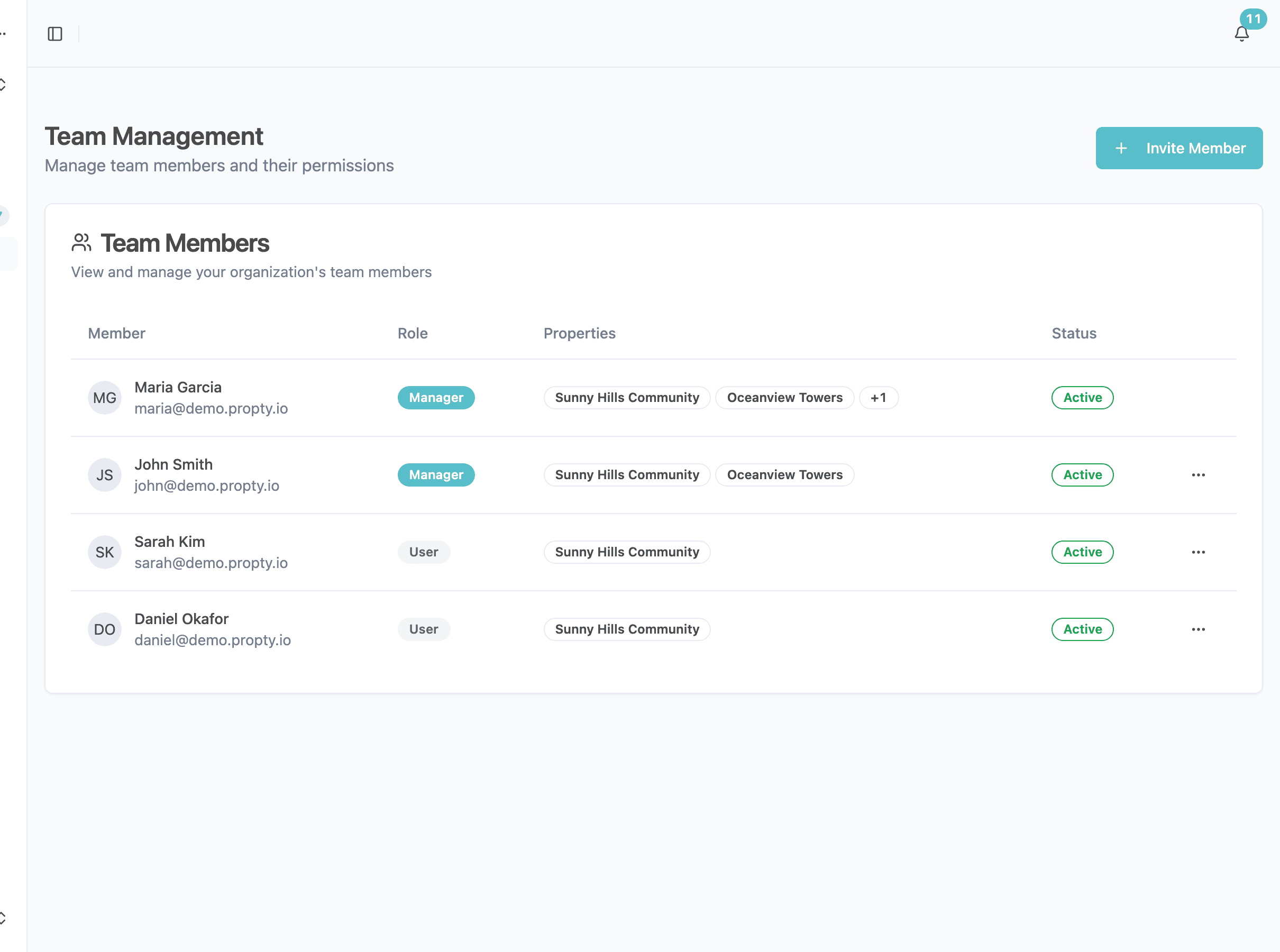Click the Oceanview Towers tag for Maria Garcia
Screen dimensions: 1280x952
pos(785,398)
